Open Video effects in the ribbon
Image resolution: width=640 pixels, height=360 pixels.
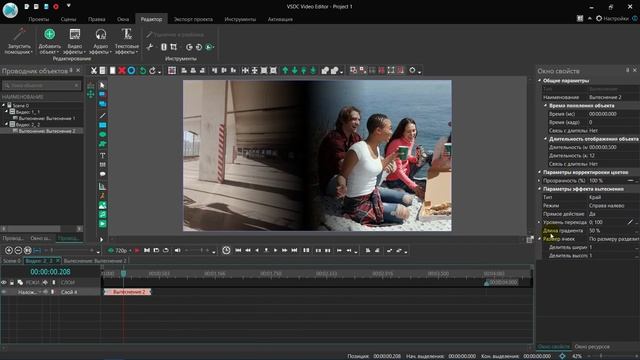coord(75,41)
